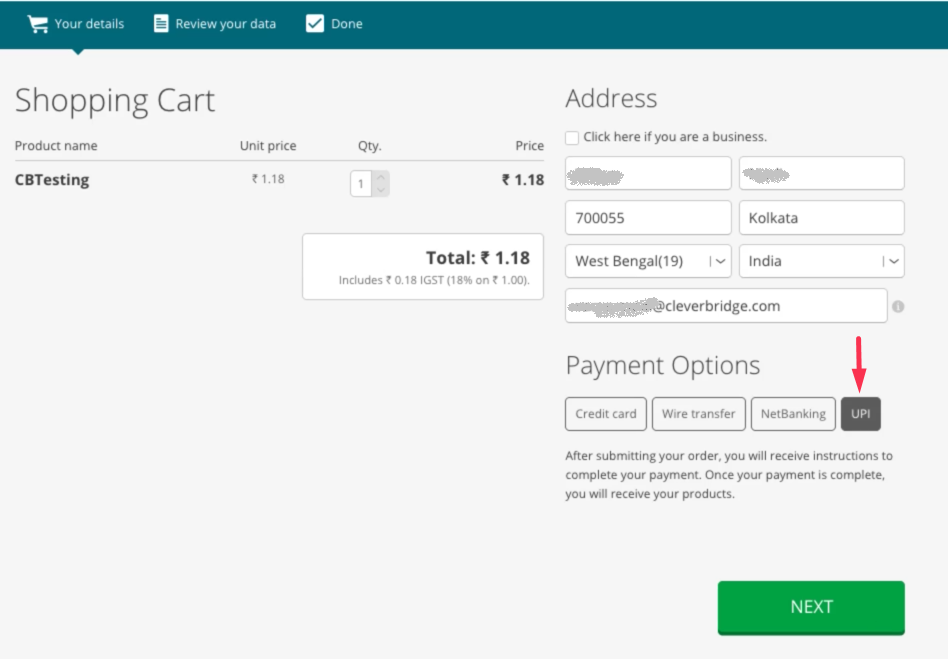Select Credit card payment option
Screen dimensions: 948x659
(x=605, y=413)
